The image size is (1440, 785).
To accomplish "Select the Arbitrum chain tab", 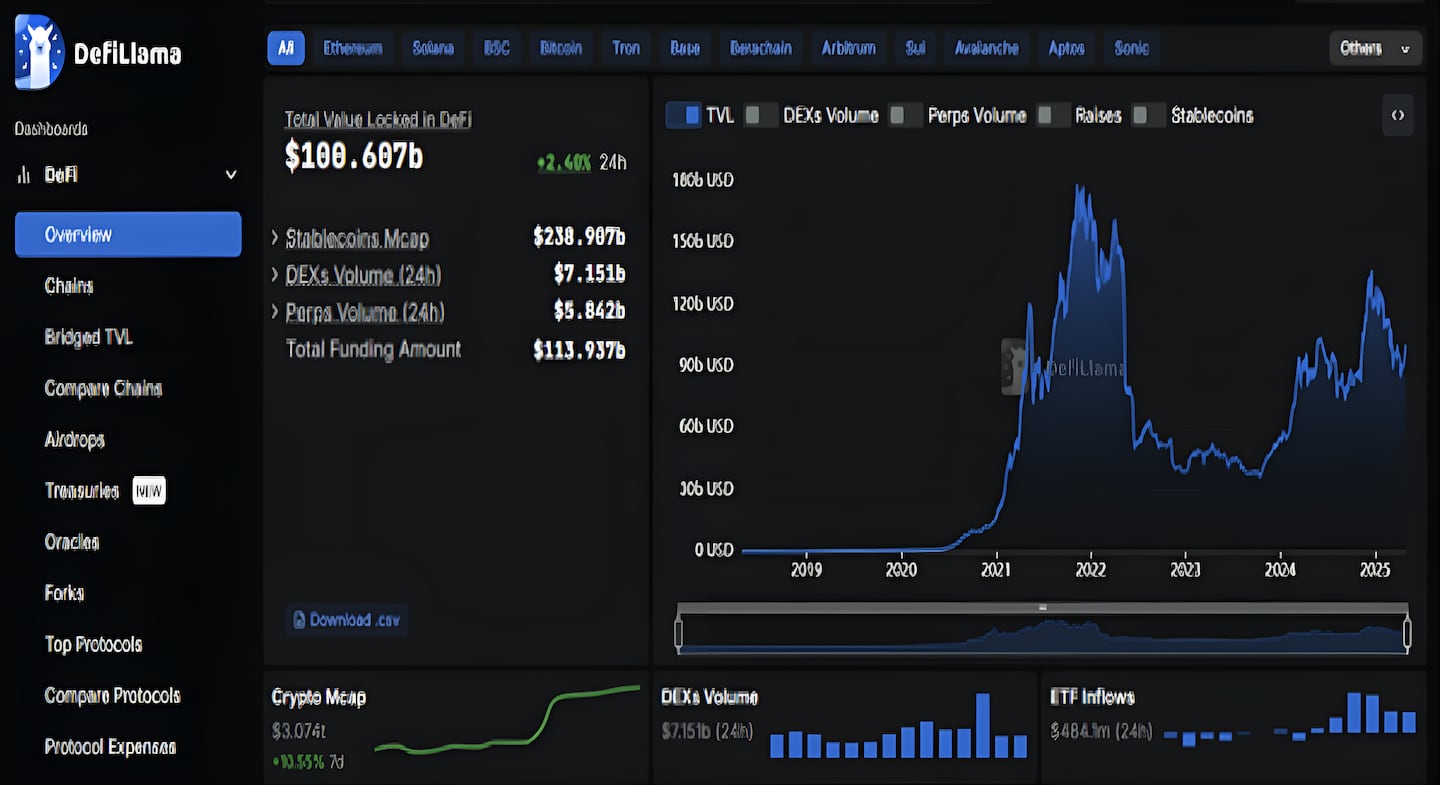I will coord(849,48).
